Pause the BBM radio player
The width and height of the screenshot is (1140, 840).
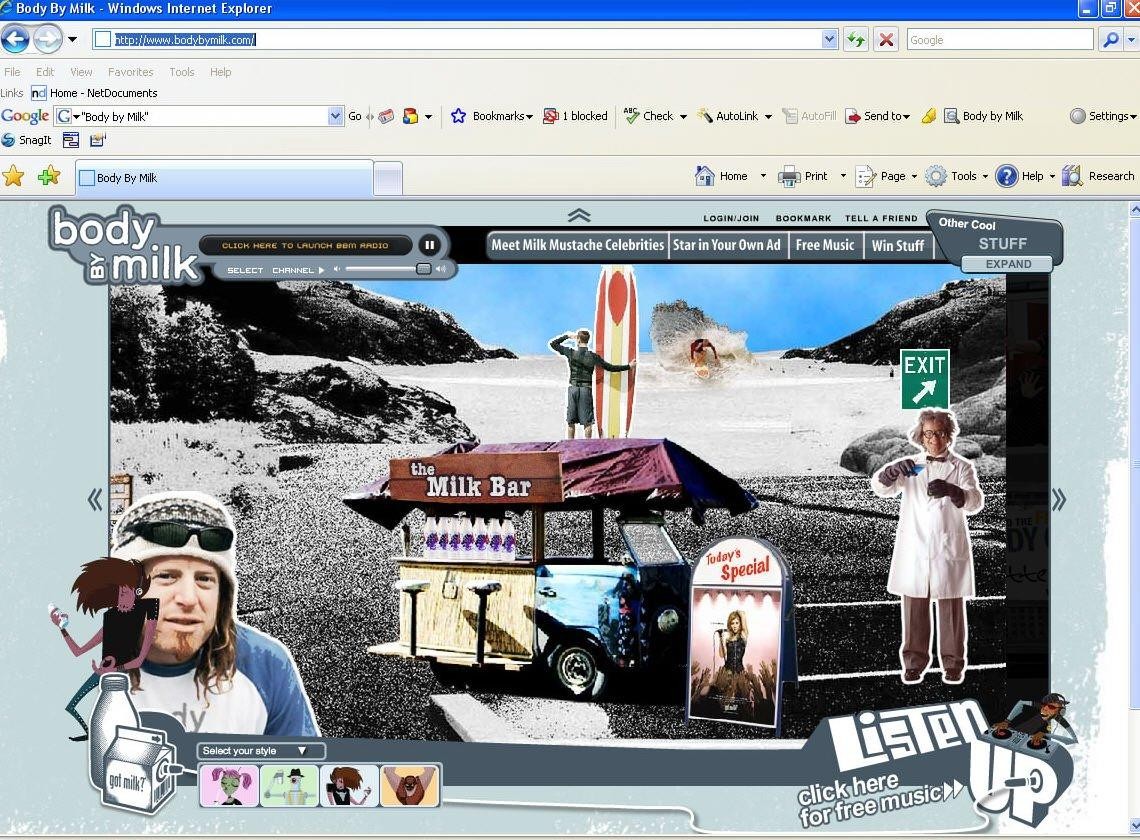click(x=429, y=245)
